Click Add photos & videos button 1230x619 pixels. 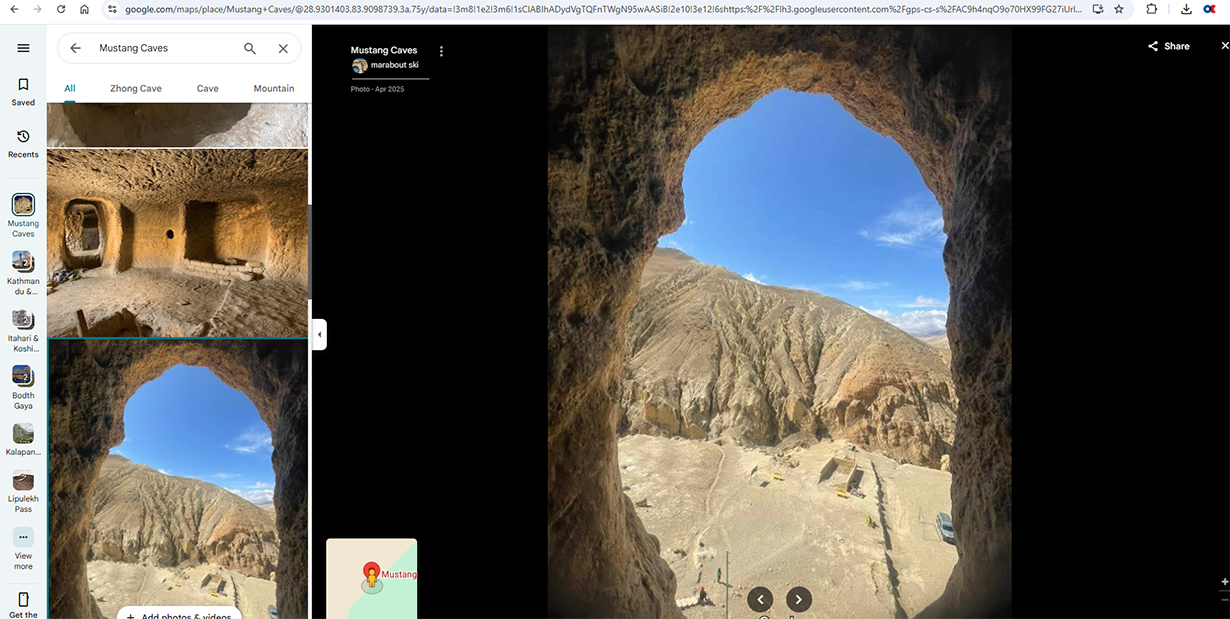pyautogui.click(x=179, y=613)
